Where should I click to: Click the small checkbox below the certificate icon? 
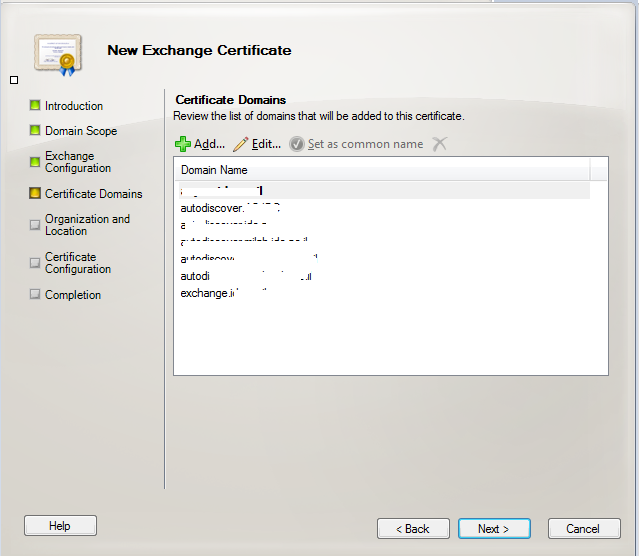pos(14,80)
